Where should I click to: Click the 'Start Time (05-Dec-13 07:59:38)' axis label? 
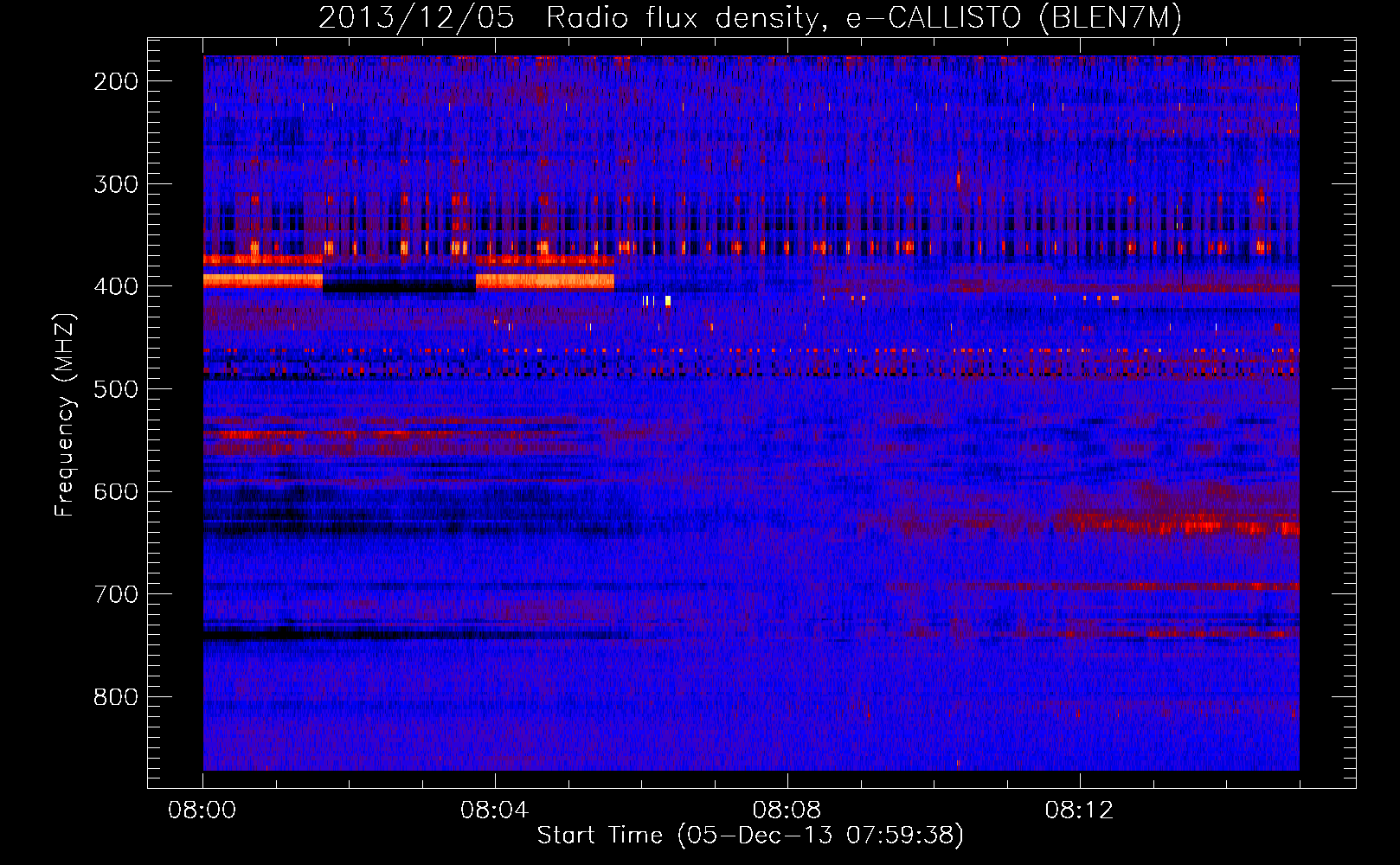click(x=750, y=835)
